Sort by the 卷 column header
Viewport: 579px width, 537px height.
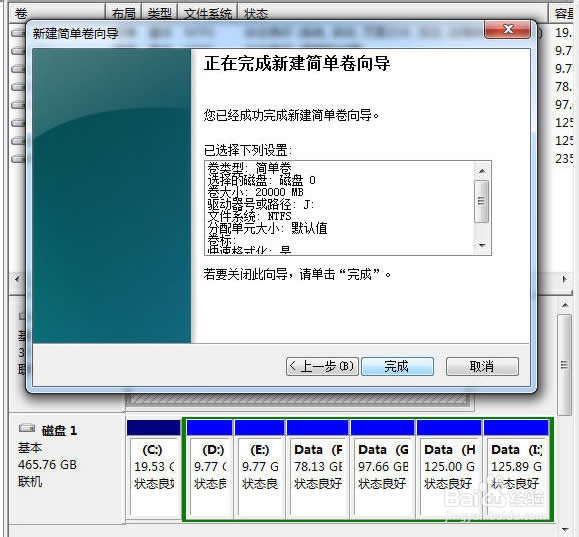(x=57, y=14)
